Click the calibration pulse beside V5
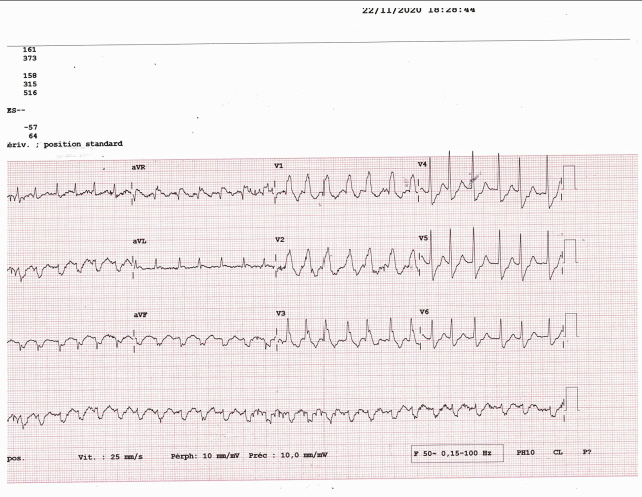 coord(570,251)
